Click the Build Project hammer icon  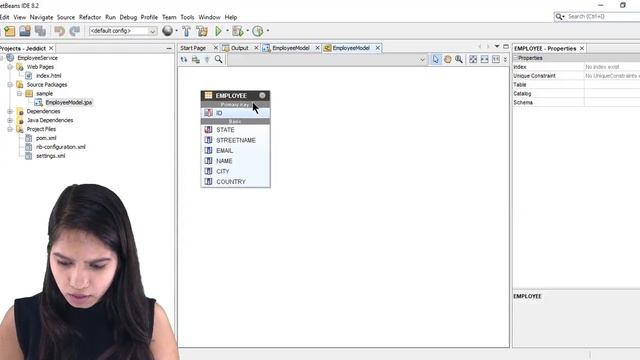coord(187,31)
